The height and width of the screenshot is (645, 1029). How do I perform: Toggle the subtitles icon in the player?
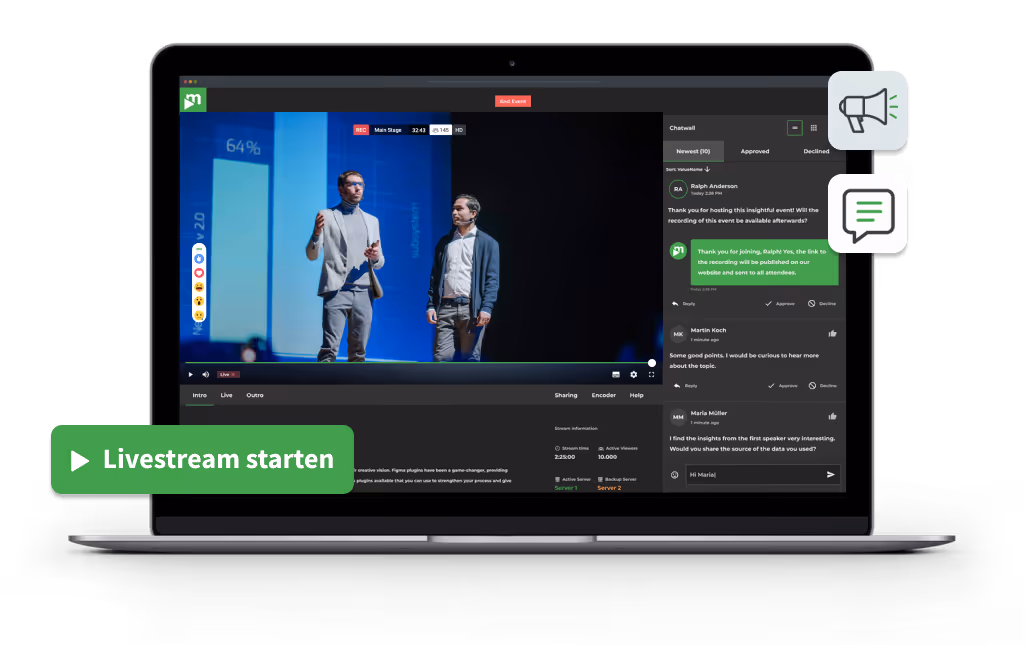(x=616, y=375)
